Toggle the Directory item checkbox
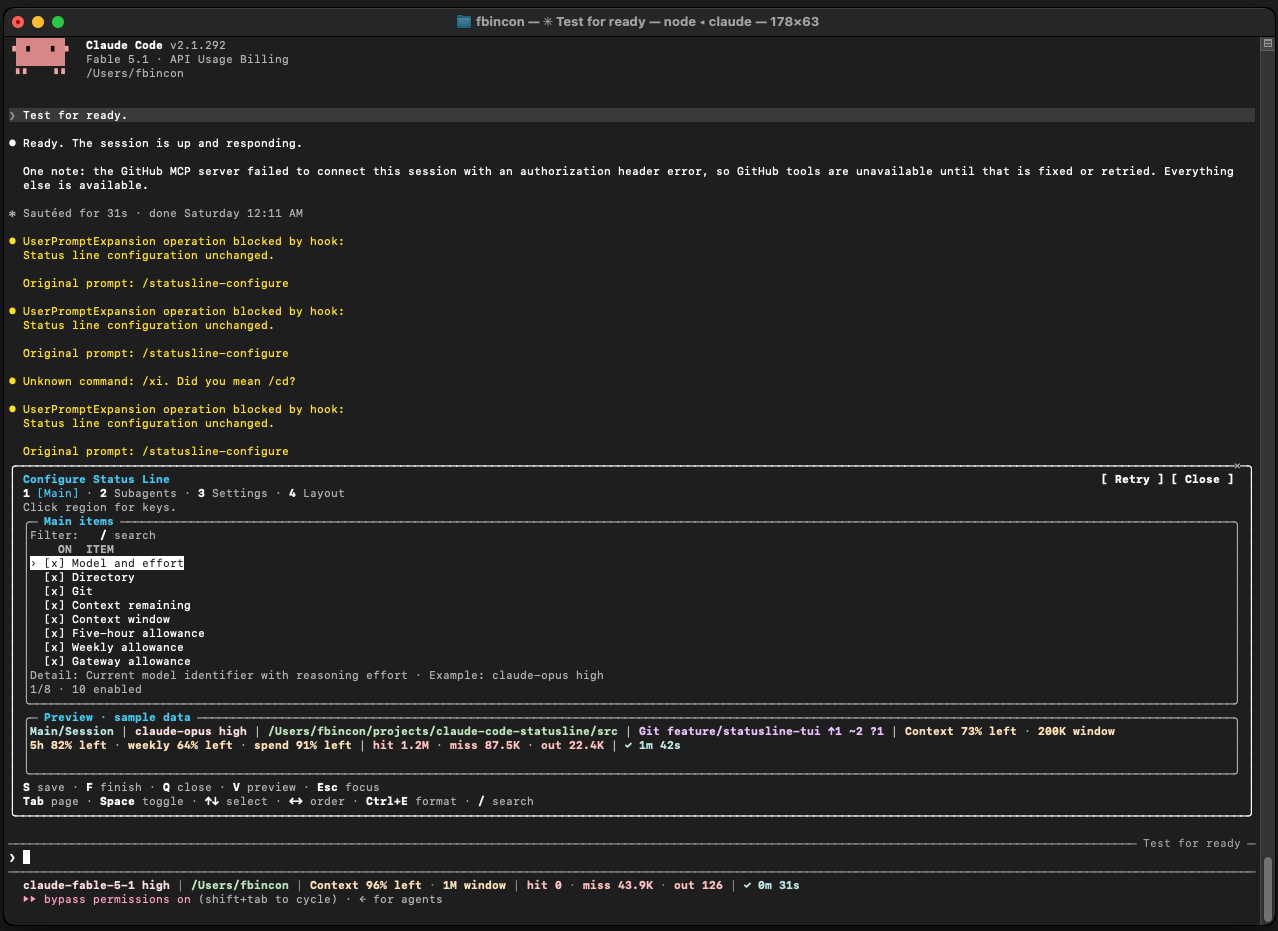 click(54, 577)
